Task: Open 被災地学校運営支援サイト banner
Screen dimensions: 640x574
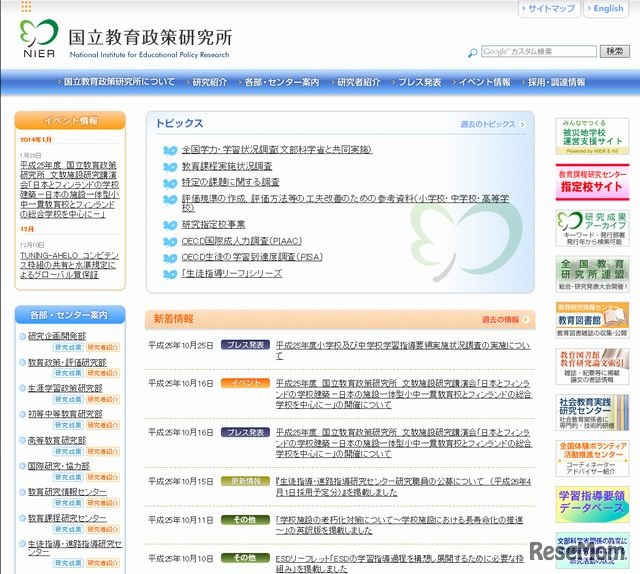Action: point(592,136)
